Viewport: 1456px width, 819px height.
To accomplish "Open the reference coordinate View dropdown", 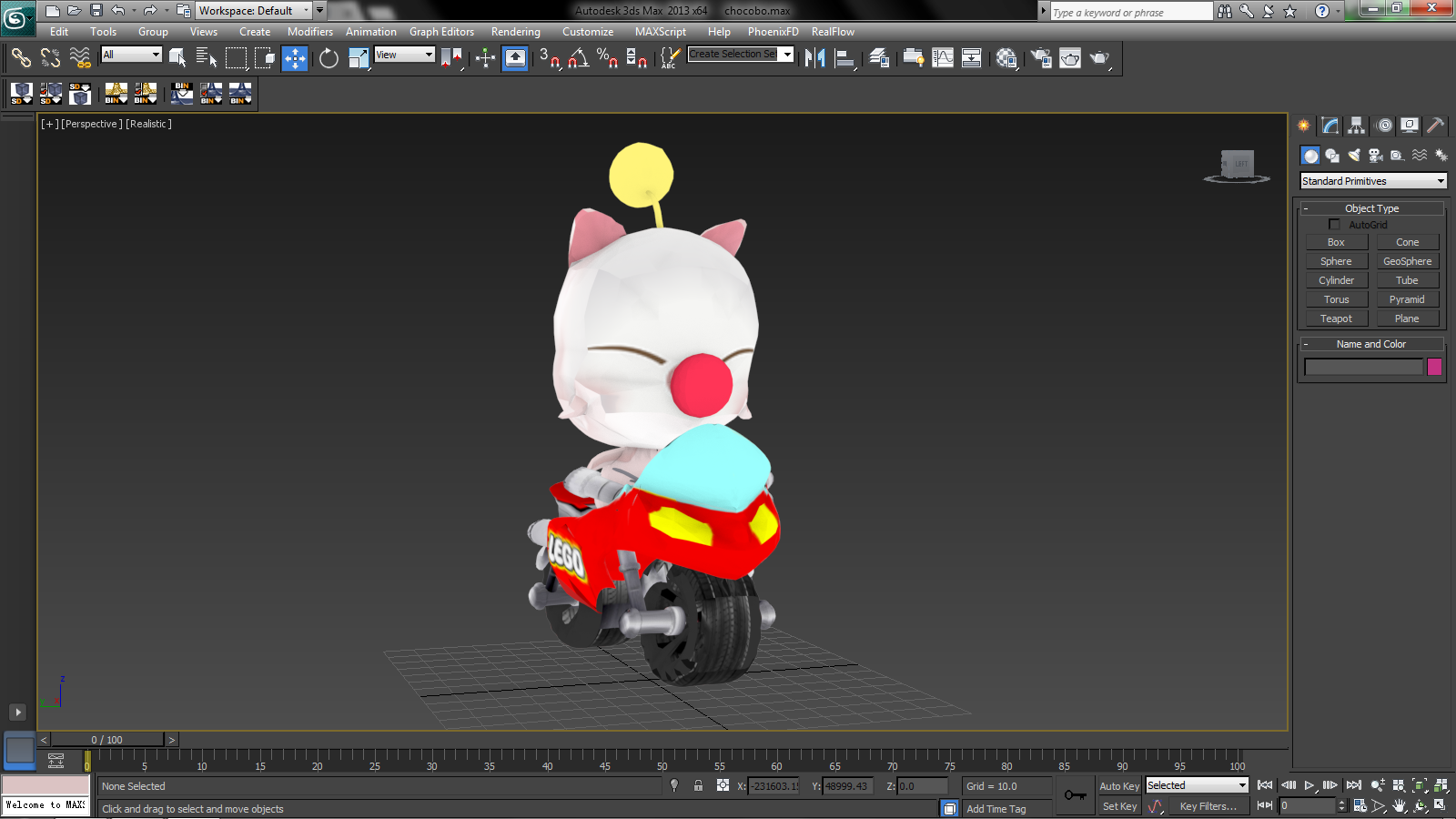I will click(x=405, y=55).
